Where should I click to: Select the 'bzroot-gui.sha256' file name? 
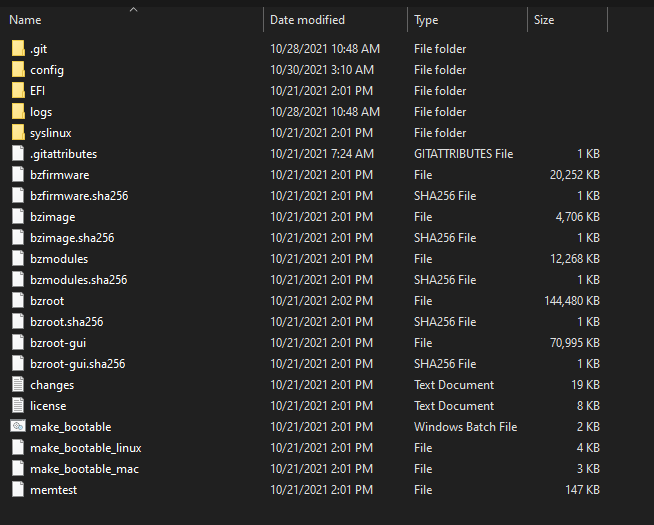(x=78, y=364)
